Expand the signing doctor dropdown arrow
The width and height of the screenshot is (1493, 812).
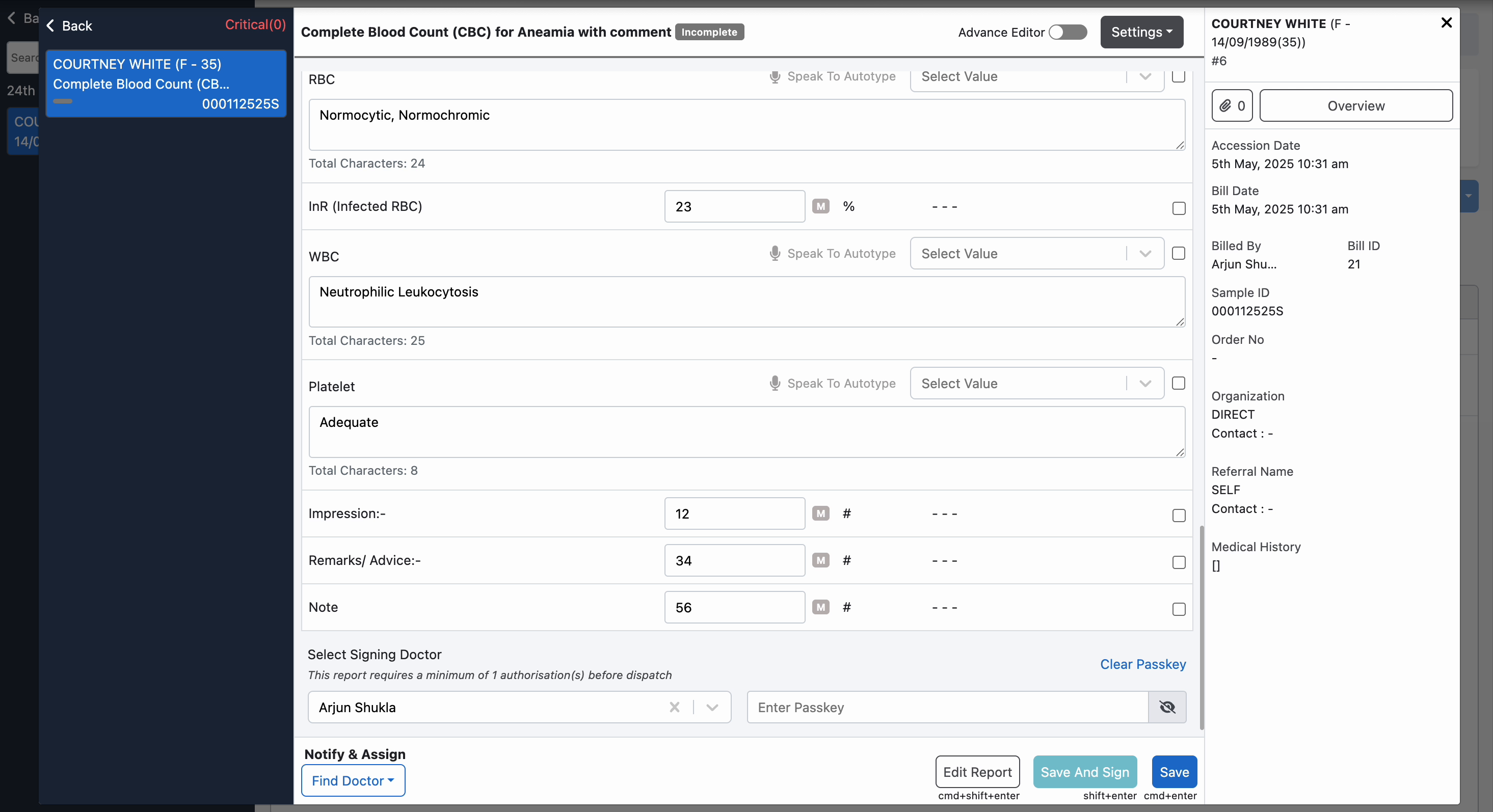click(x=712, y=707)
